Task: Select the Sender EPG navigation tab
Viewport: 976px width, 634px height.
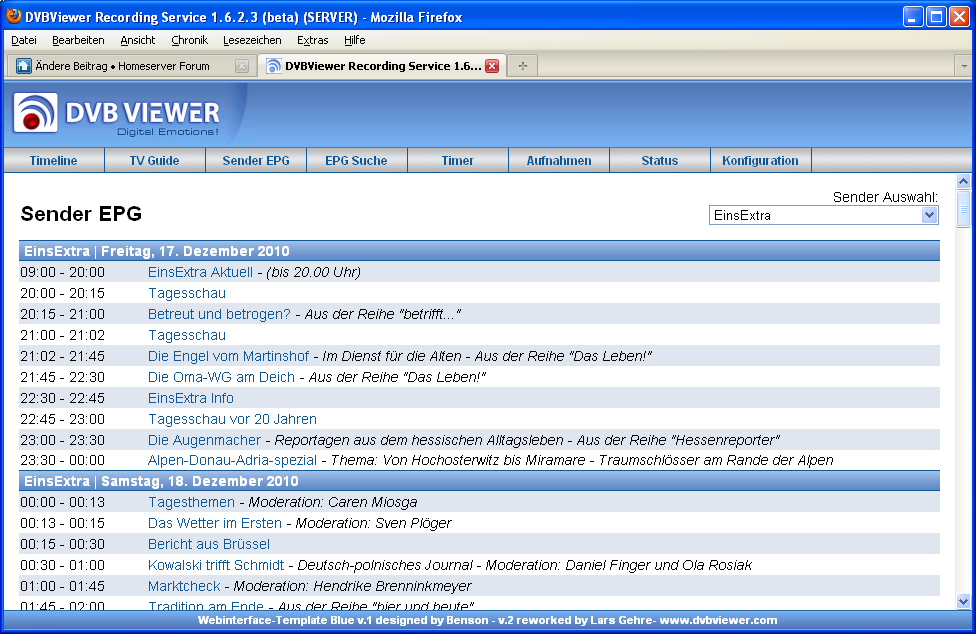Action: [256, 161]
